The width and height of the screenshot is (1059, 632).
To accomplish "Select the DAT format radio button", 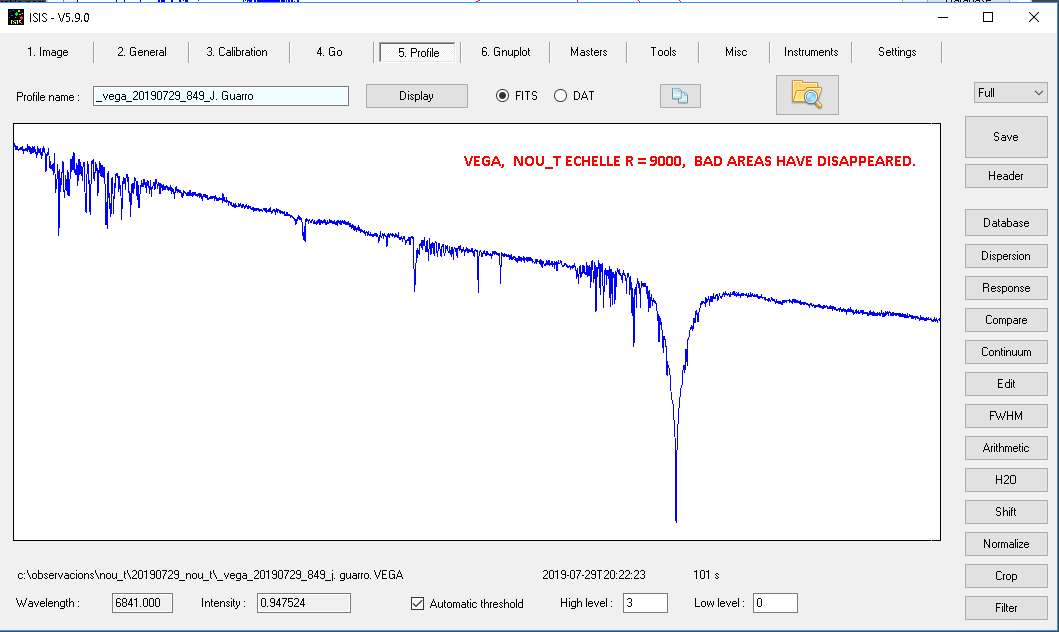I will coord(560,96).
